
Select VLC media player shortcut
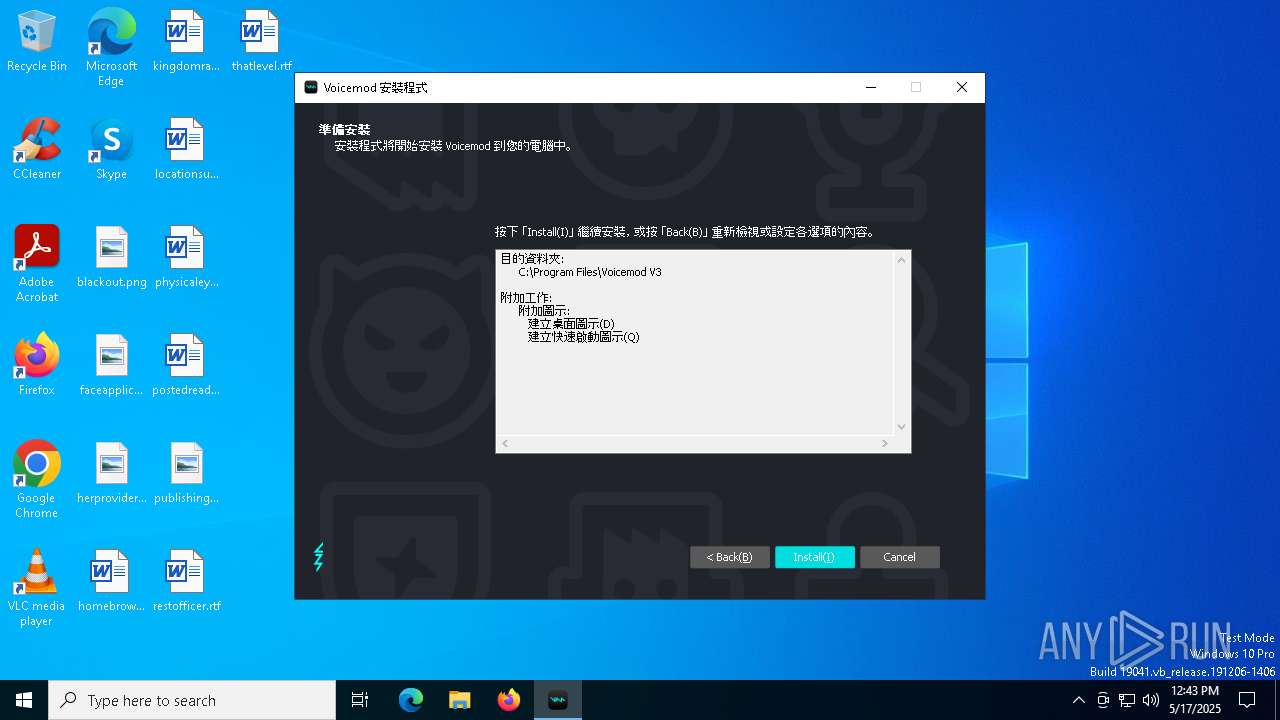(x=37, y=588)
